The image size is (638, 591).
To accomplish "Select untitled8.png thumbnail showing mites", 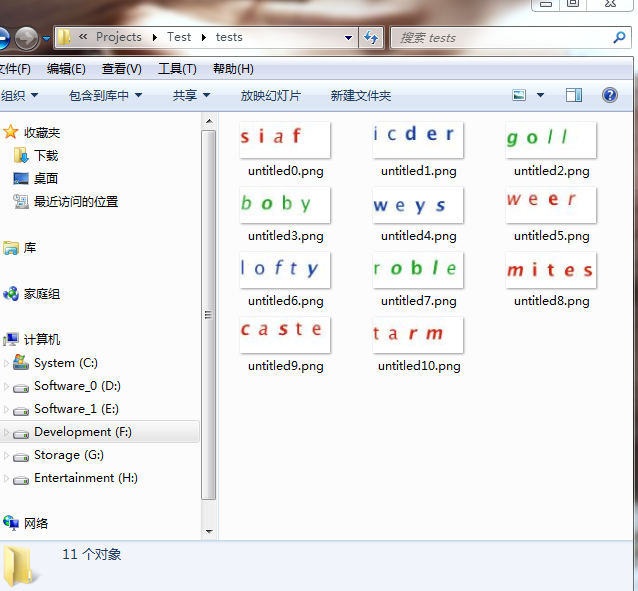I will 551,270.
